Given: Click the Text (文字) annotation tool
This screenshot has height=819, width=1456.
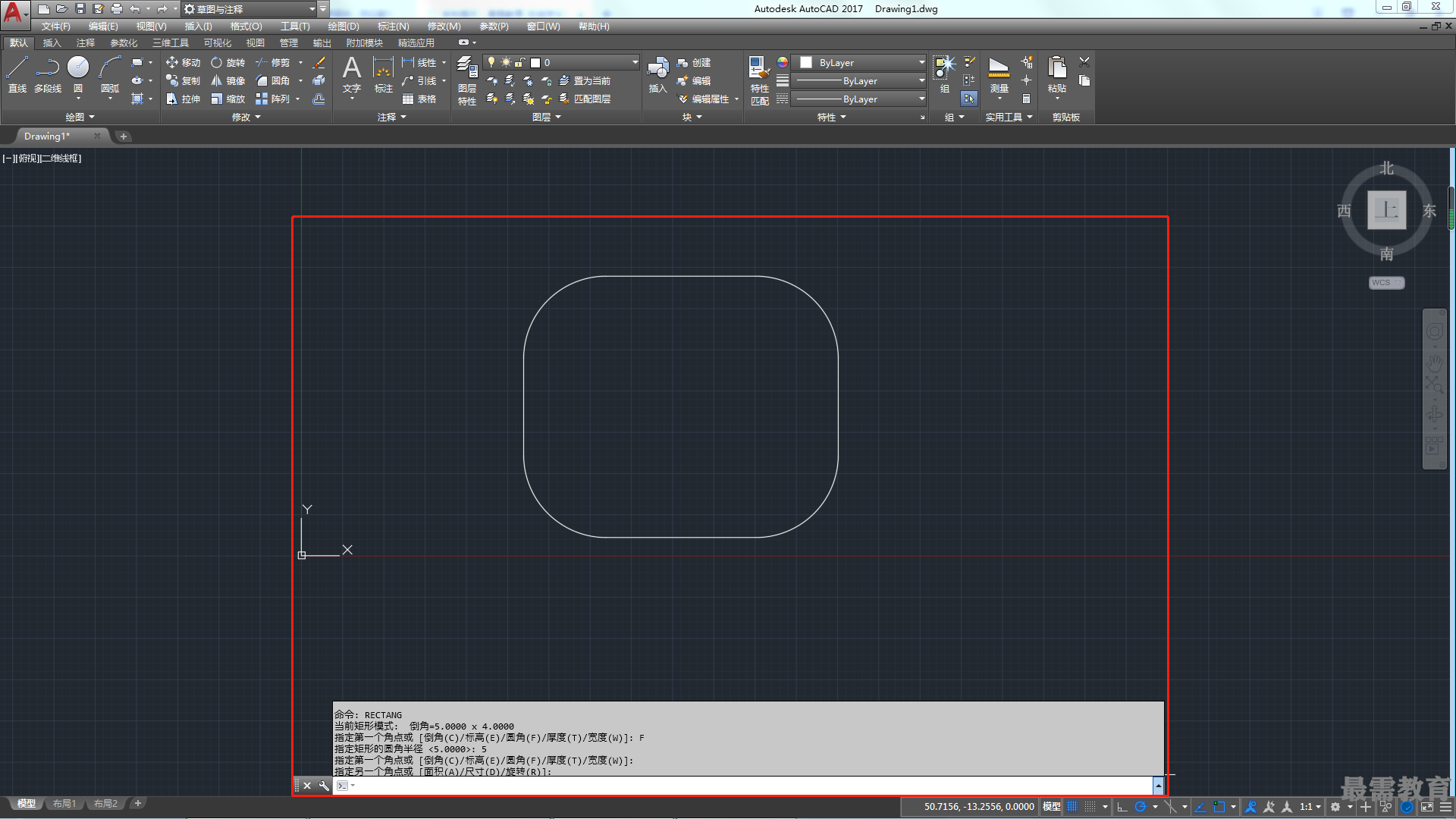Looking at the screenshot, I should [x=352, y=74].
